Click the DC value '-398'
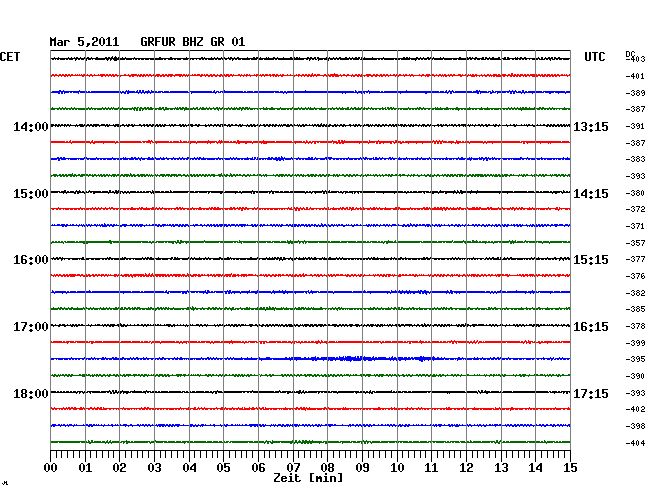 (635, 426)
